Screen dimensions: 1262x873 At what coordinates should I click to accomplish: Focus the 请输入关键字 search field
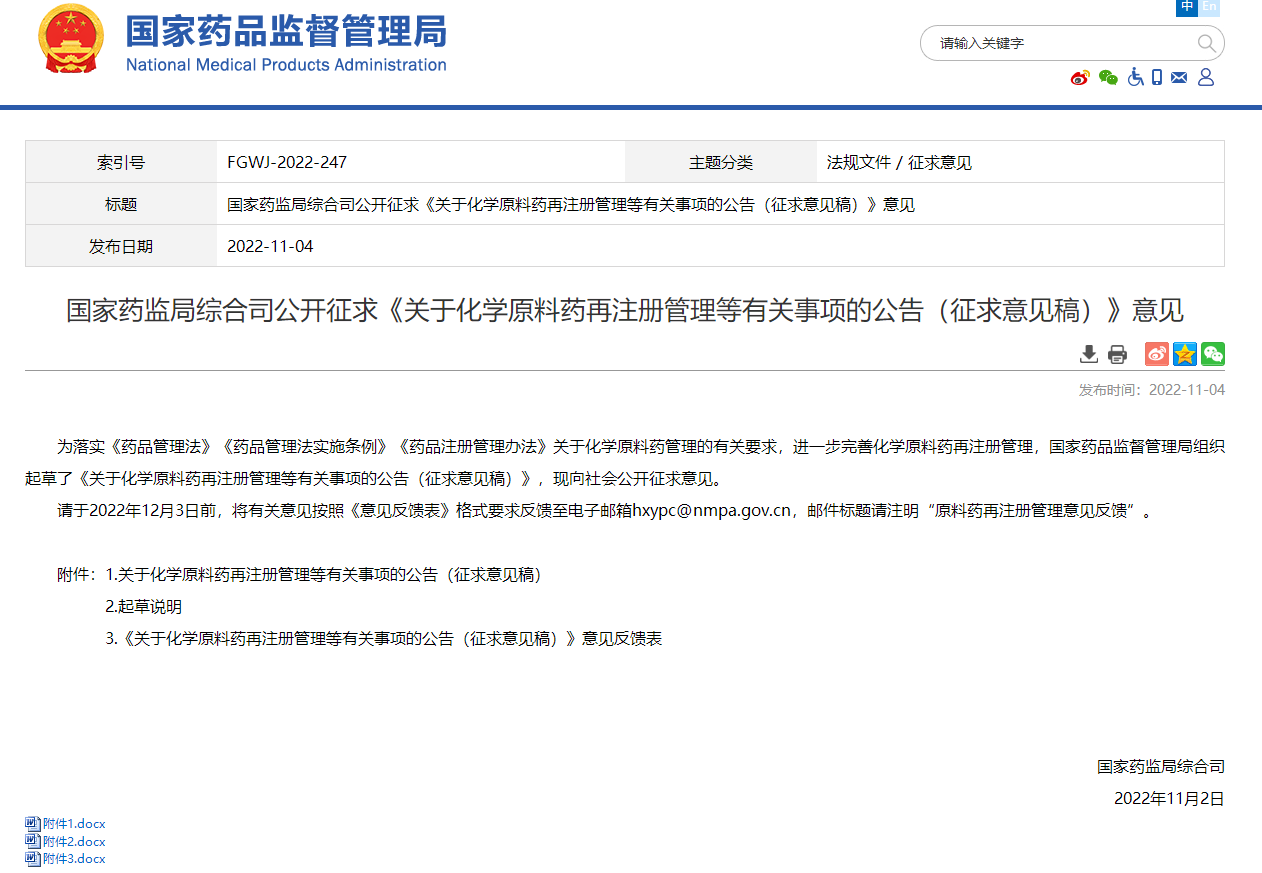(x=1060, y=43)
